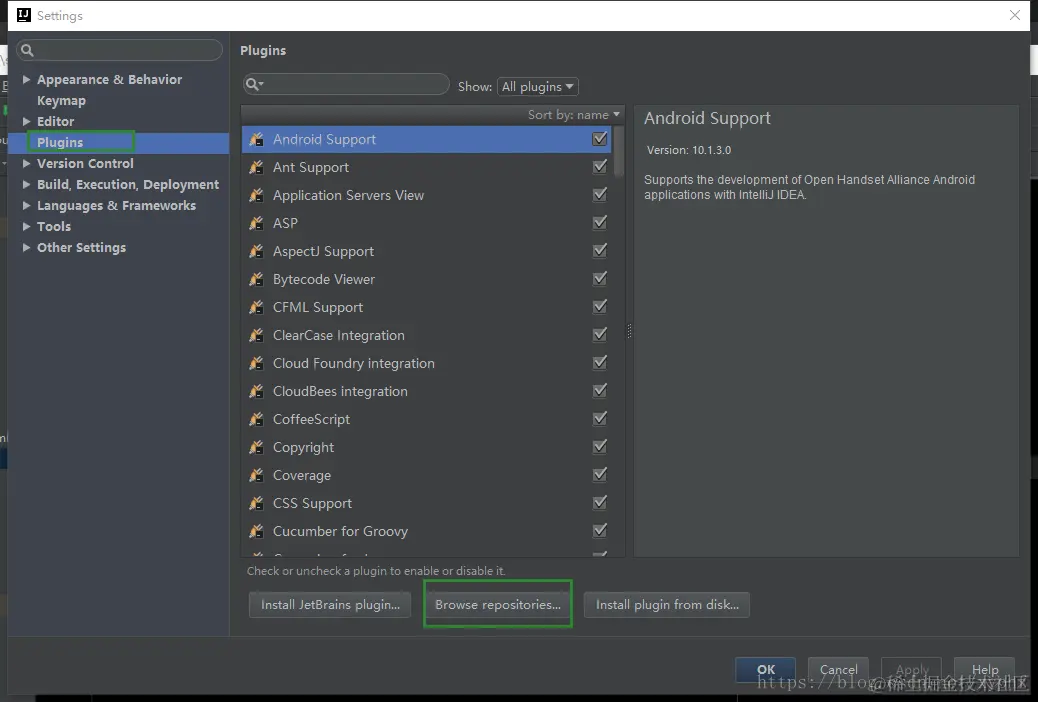Disable the CFML Support checkbox
1038x702 pixels.
600,306
